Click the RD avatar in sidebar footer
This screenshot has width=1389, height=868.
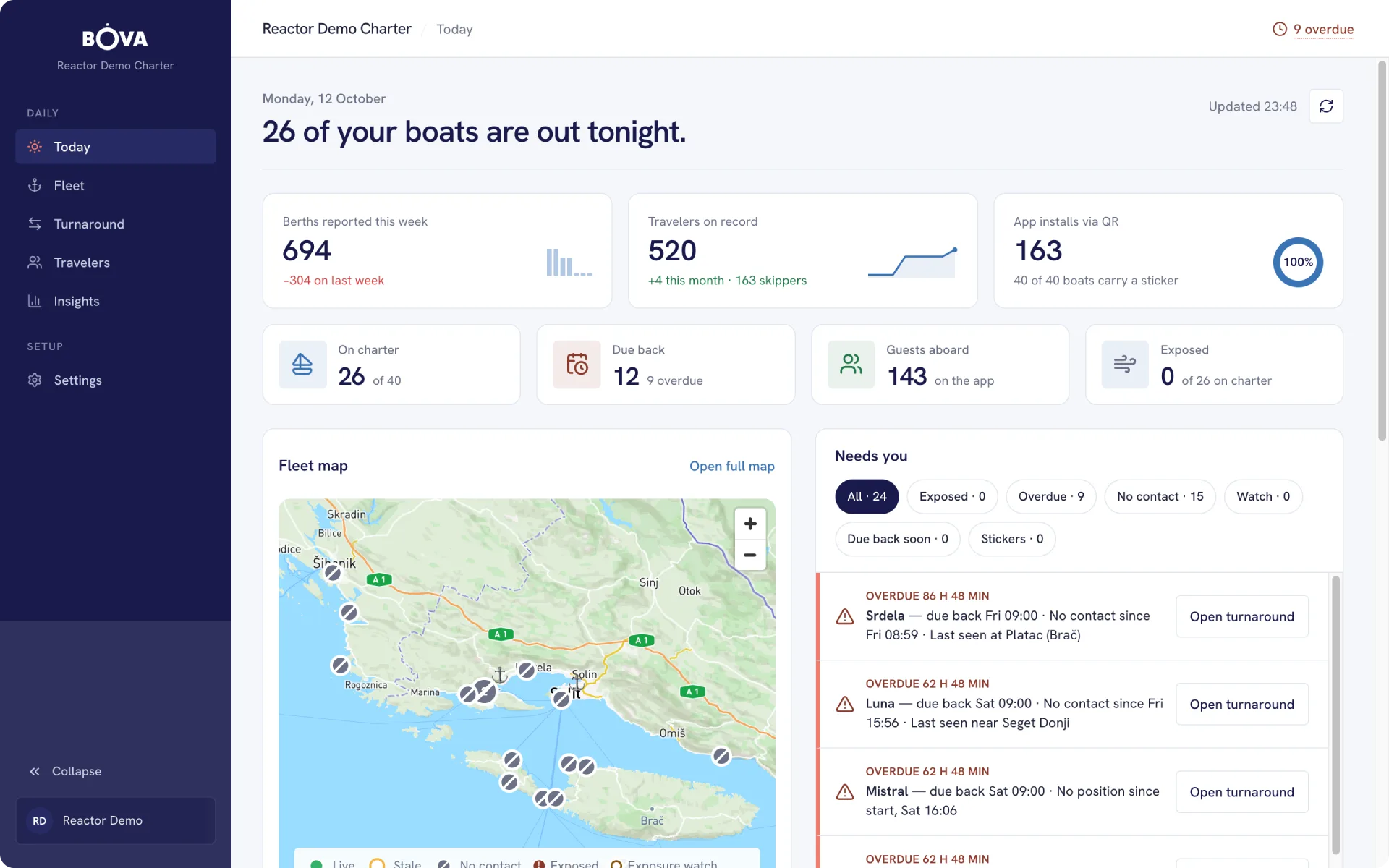point(39,820)
